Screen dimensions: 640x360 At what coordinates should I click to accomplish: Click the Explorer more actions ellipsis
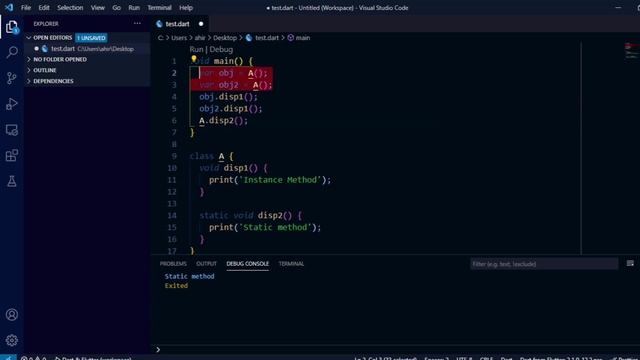(x=137, y=24)
